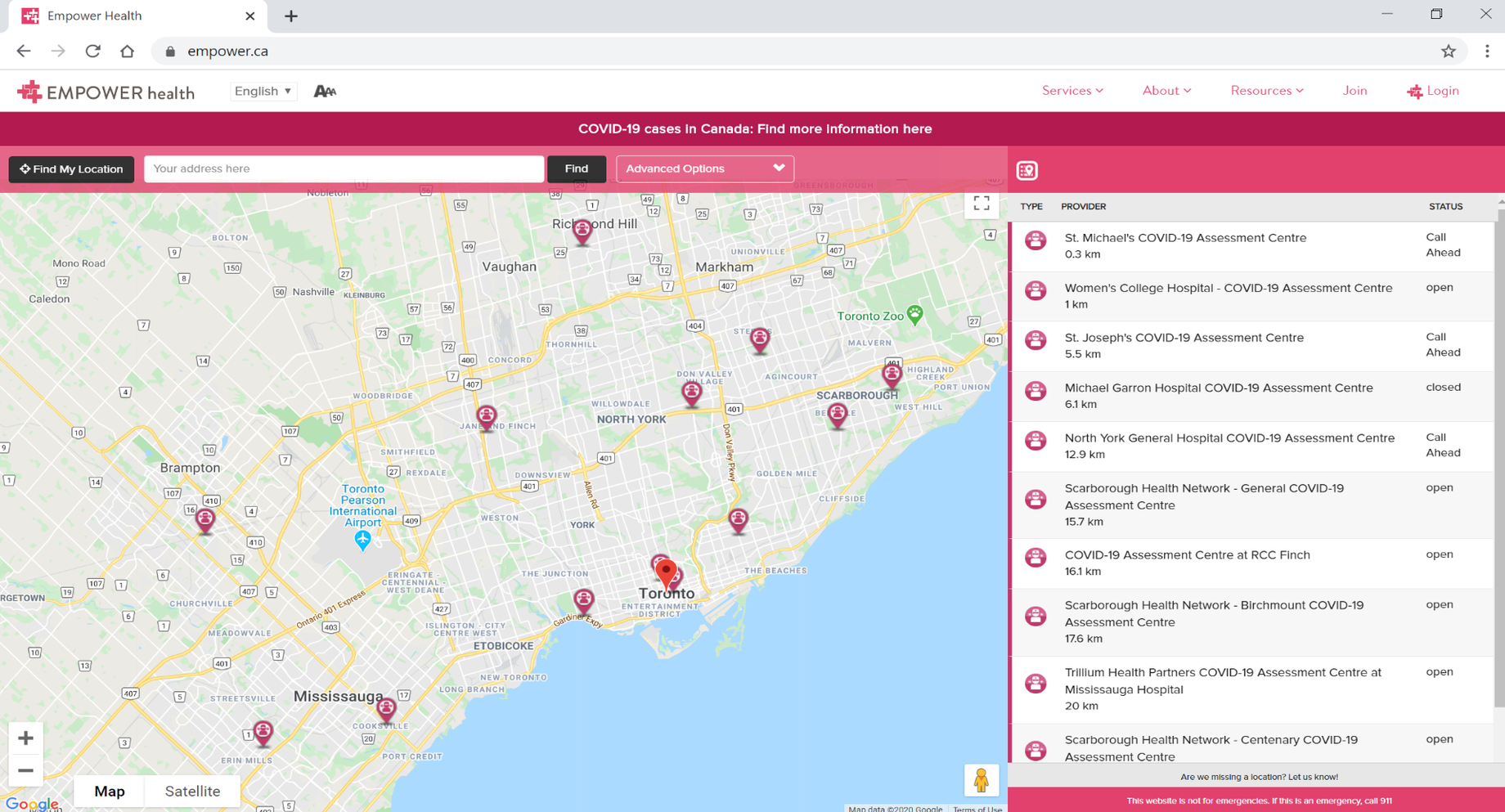The image size is (1505, 812).
Task: Select the Empower Health browser tab
Action: click(139, 16)
